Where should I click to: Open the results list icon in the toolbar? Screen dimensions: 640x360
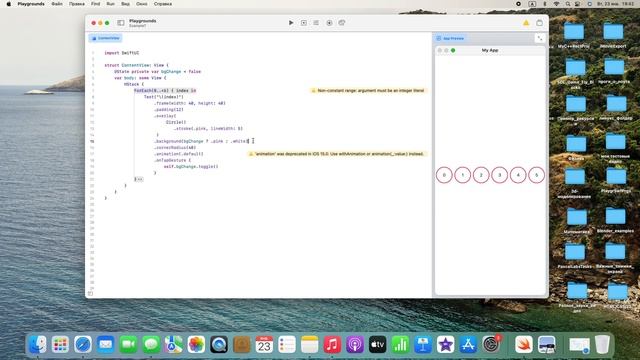[316, 23]
